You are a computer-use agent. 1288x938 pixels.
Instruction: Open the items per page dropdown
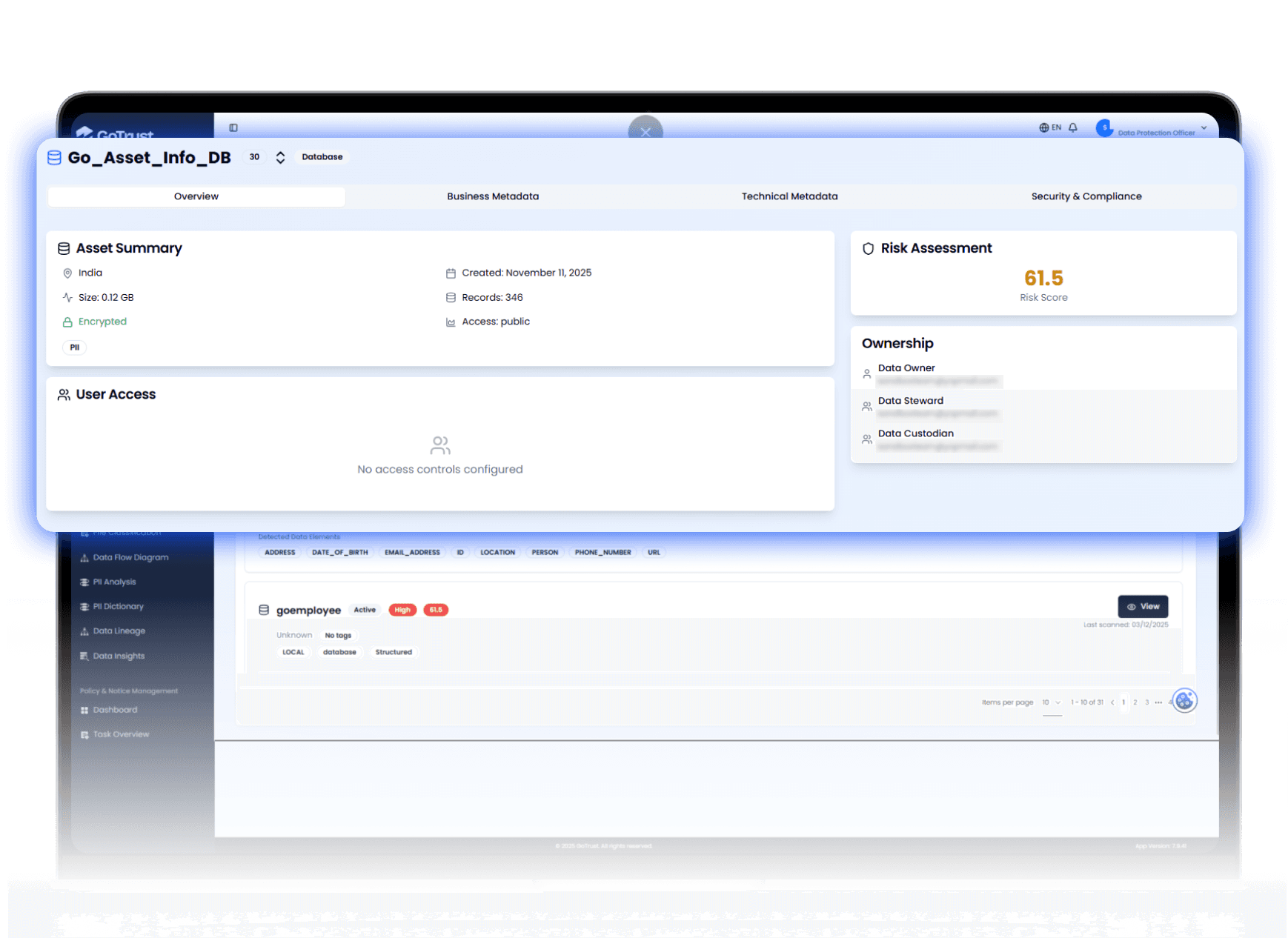coord(1052,702)
